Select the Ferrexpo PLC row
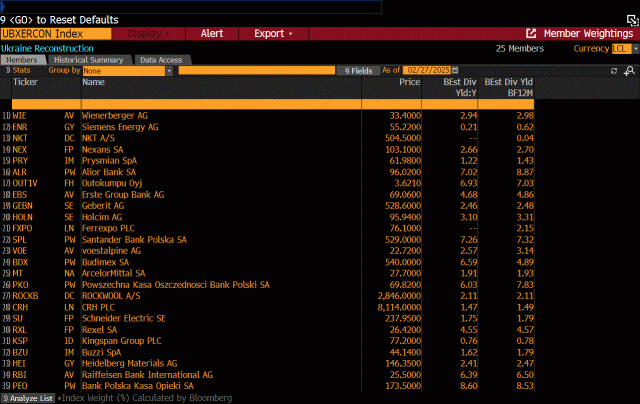Screen dimensions: 640x404 [x=267, y=229]
